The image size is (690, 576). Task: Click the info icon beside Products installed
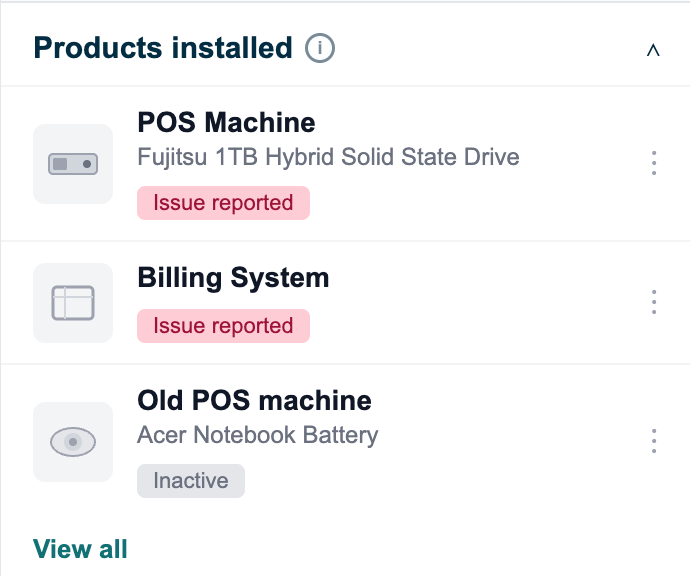pos(320,48)
